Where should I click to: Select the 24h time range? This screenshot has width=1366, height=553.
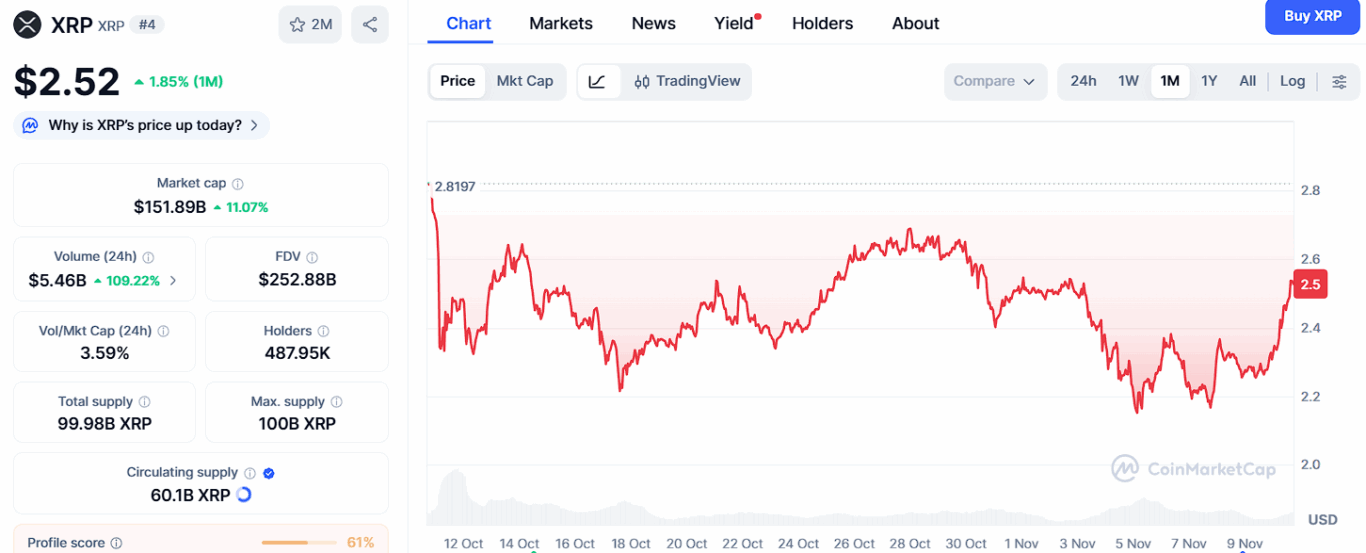(x=1083, y=82)
